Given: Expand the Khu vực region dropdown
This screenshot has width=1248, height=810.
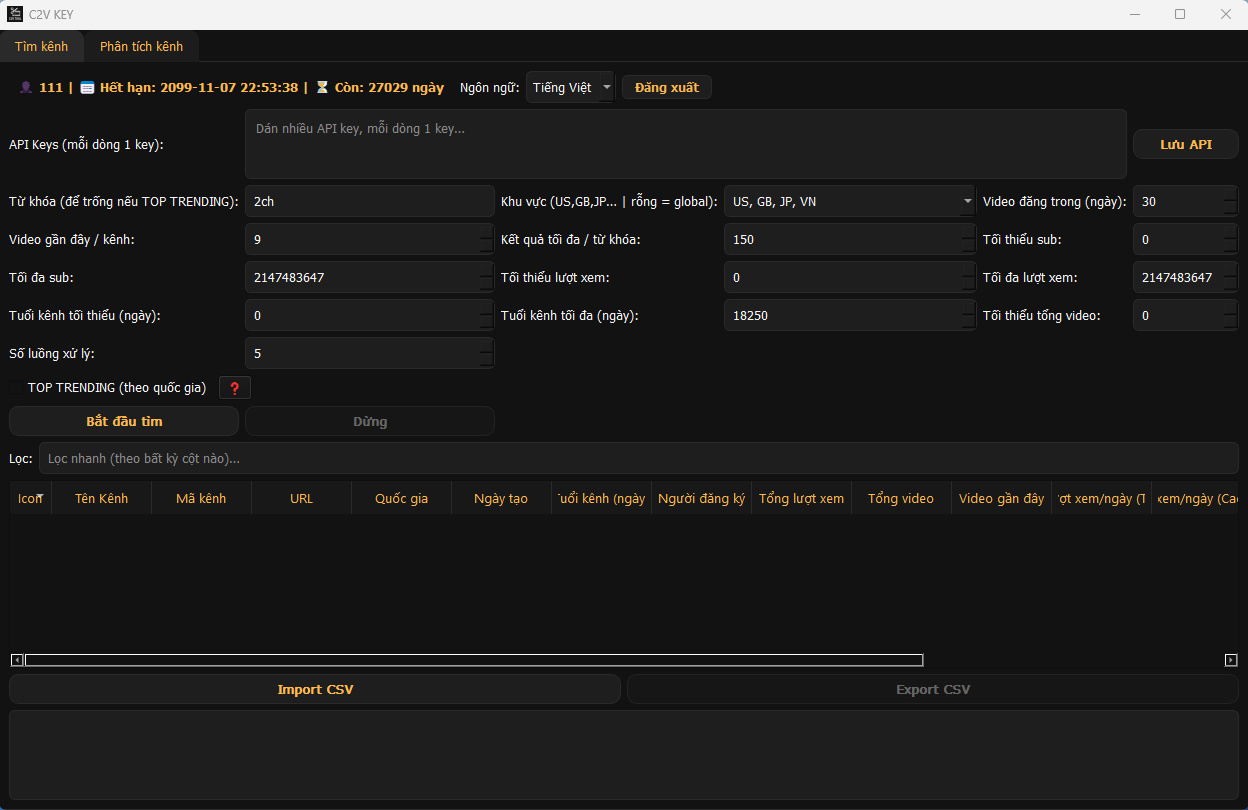Looking at the screenshot, I should (967, 202).
